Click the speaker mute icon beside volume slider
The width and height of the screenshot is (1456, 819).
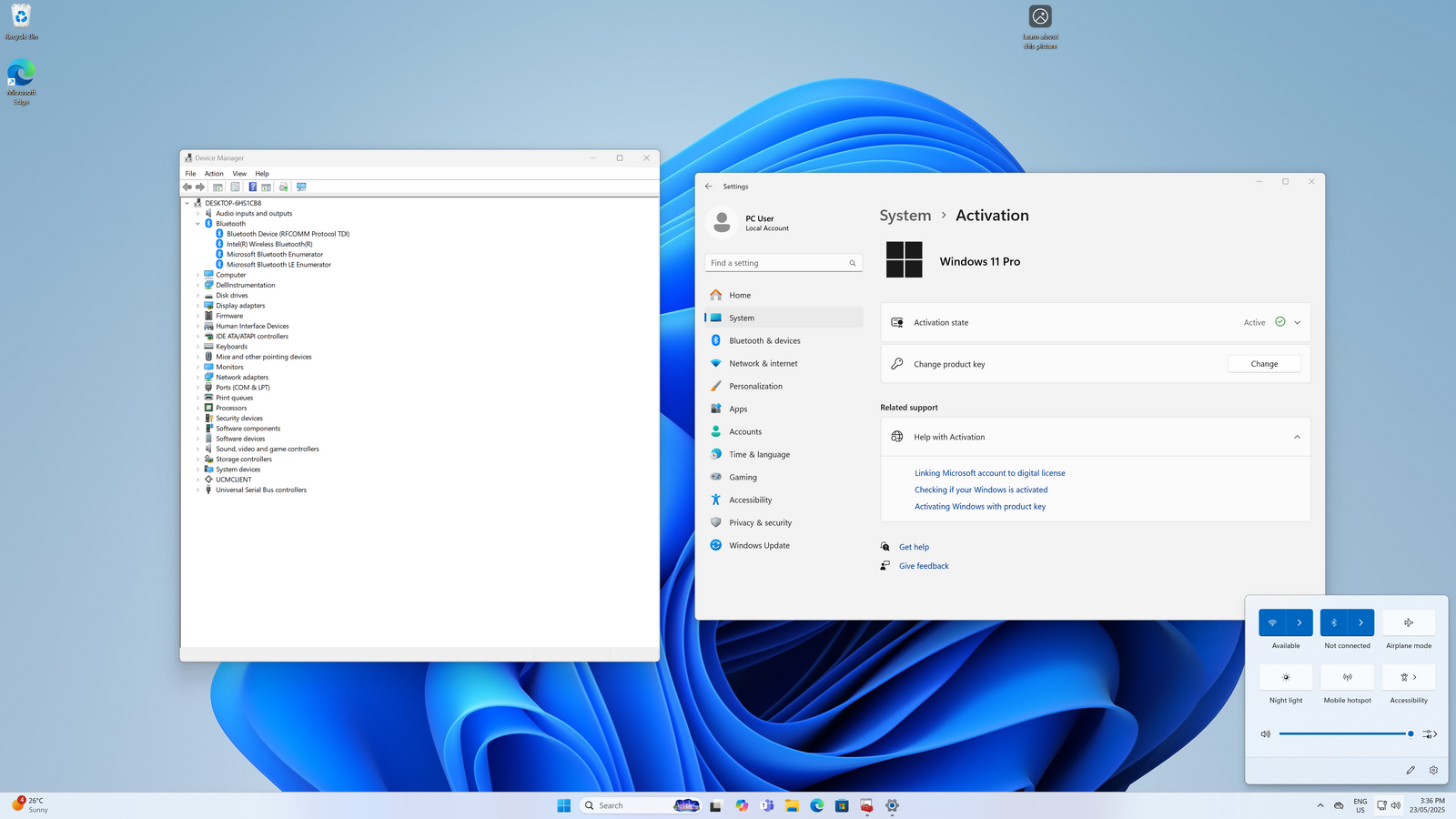(x=1265, y=733)
